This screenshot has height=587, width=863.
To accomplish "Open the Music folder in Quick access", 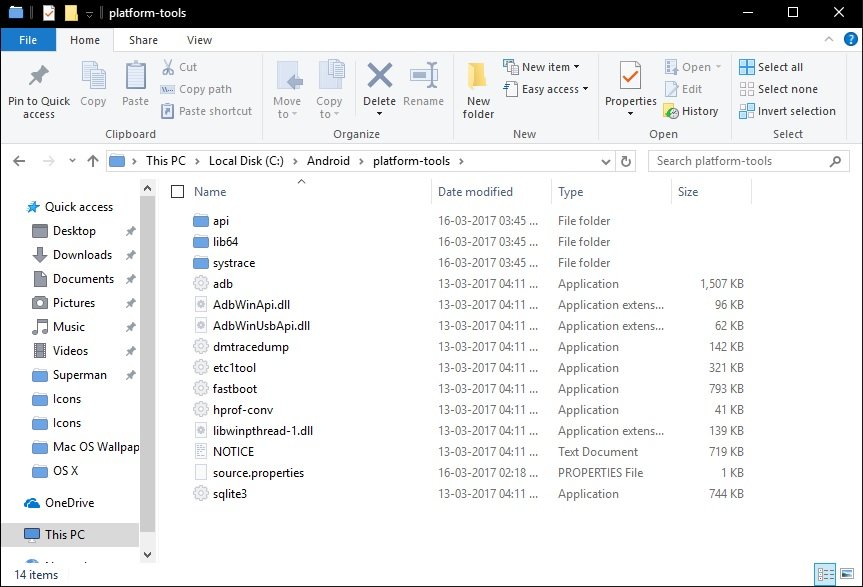I will click(x=69, y=327).
